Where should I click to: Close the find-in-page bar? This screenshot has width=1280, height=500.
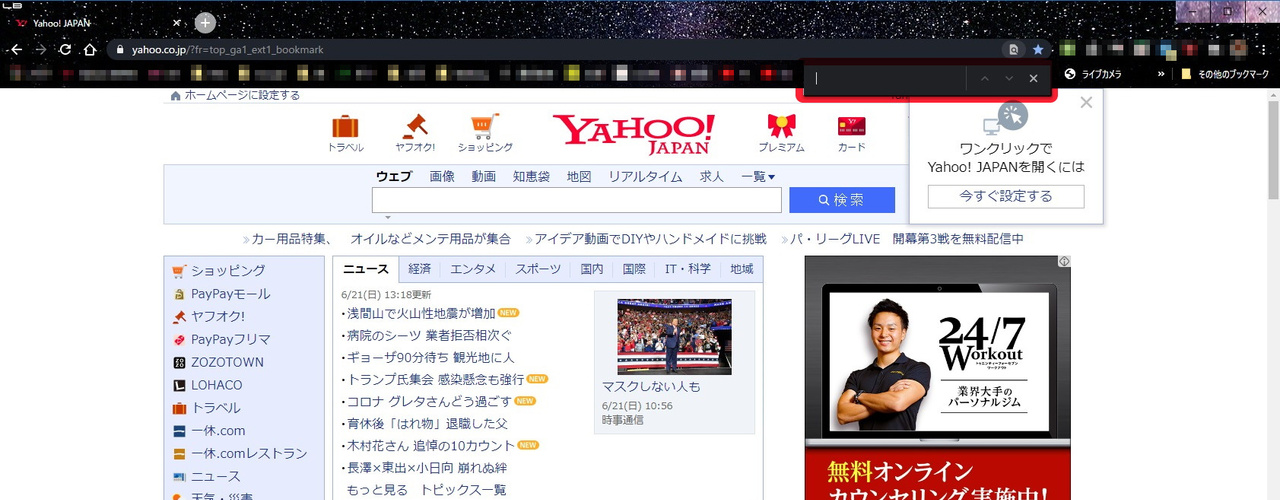coord(1034,79)
